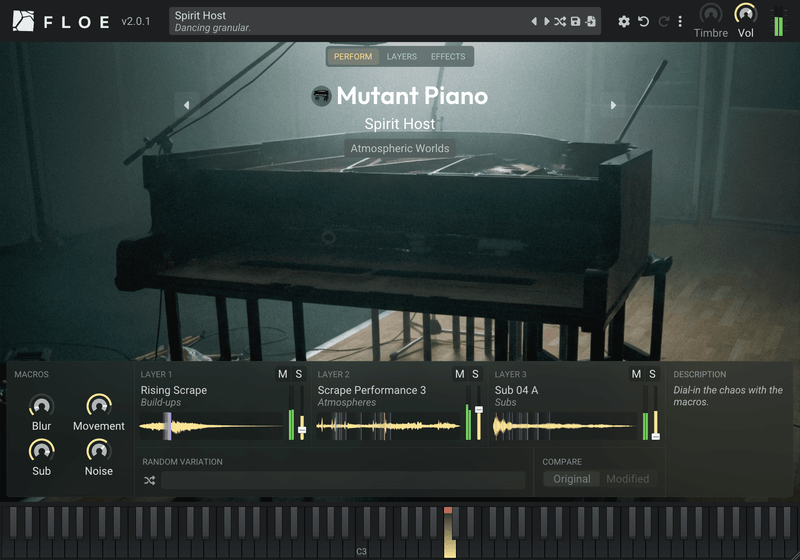Click the Floe logo icon
Viewport: 800px width, 560px height.
pyautogui.click(x=23, y=21)
